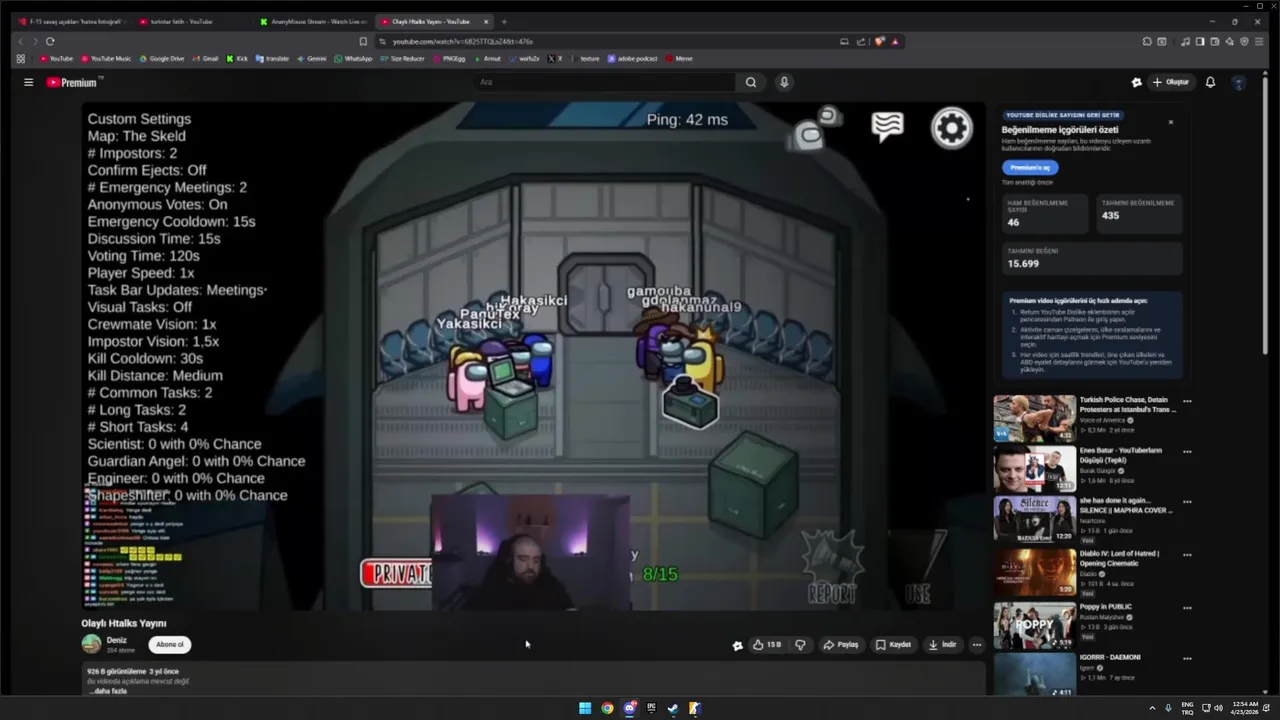Download the video using İndir button

point(942,645)
